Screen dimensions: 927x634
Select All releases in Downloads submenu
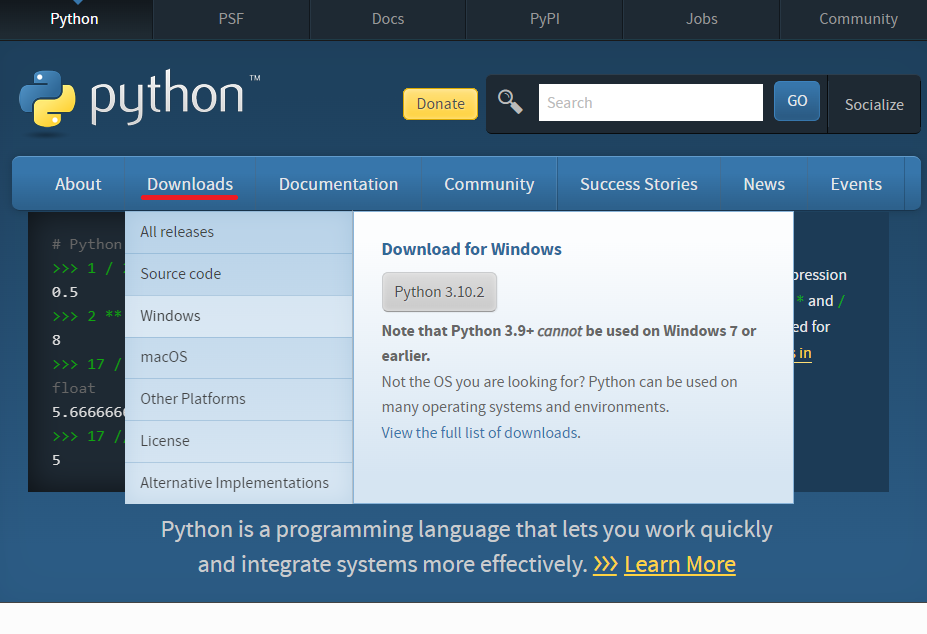pos(239,232)
